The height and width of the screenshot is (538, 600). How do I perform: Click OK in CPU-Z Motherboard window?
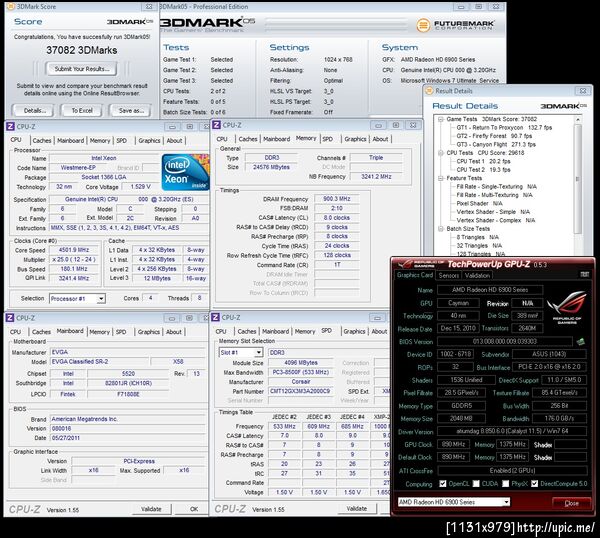[x=194, y=509]
